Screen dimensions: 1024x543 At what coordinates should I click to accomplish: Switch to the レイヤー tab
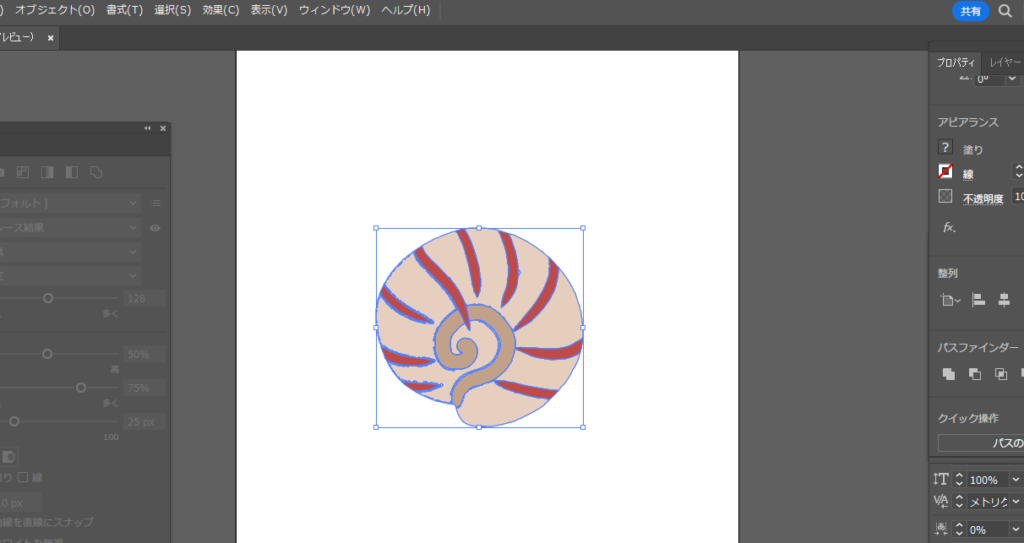pyautogui.click(x=1005, y=62)
